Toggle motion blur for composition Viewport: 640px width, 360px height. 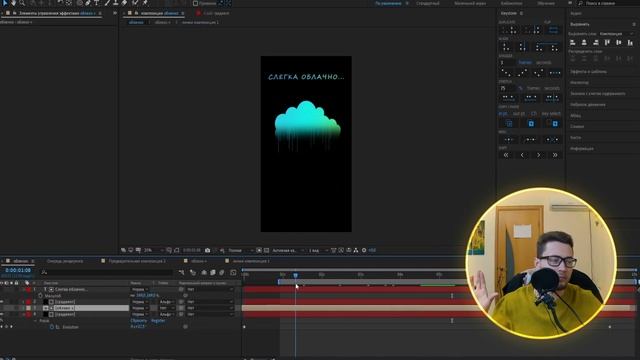click(x=222, y=272)
